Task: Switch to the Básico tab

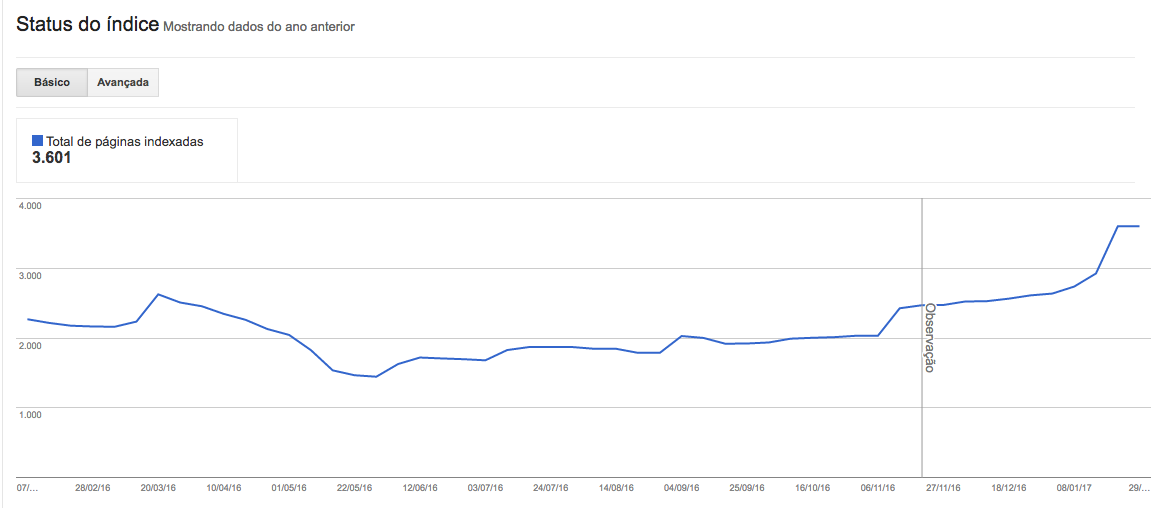Action: click(x=52, y=83)
